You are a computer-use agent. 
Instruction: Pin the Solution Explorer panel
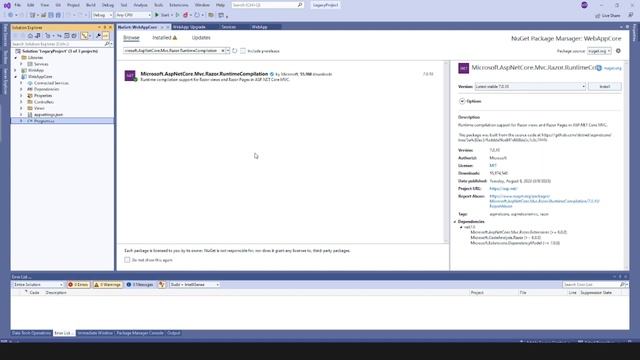104,27
